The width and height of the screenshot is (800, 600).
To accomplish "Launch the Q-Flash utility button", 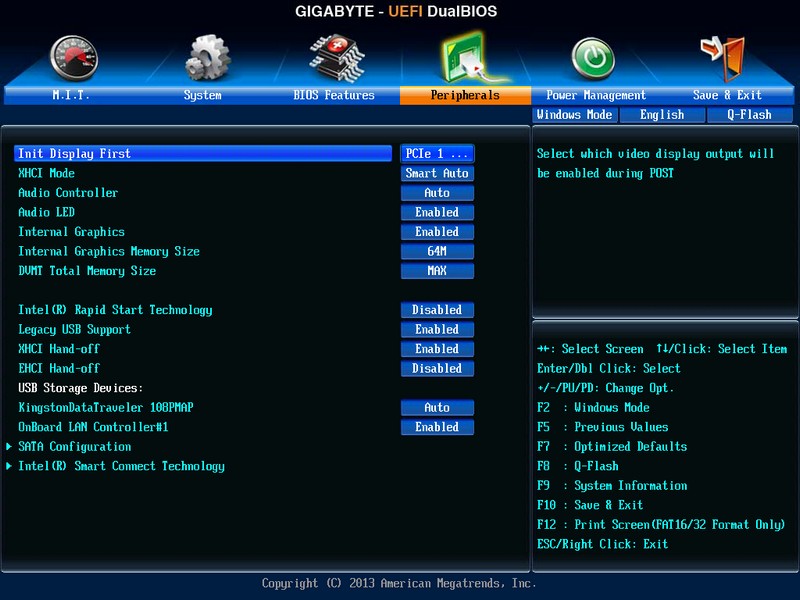I will (749, 115).
